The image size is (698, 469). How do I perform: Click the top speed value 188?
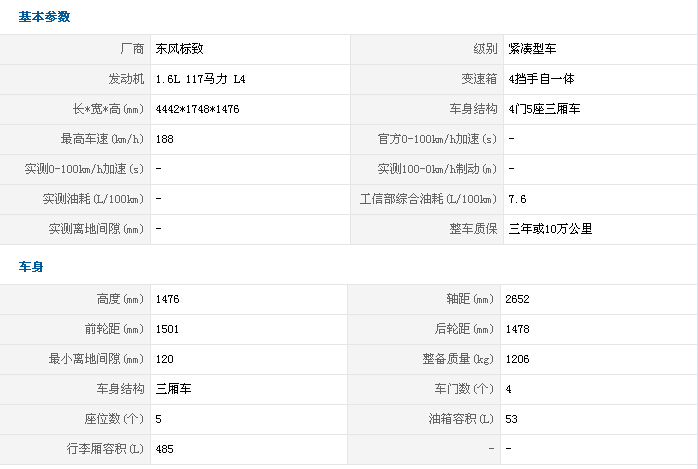[x=164, y=139]
